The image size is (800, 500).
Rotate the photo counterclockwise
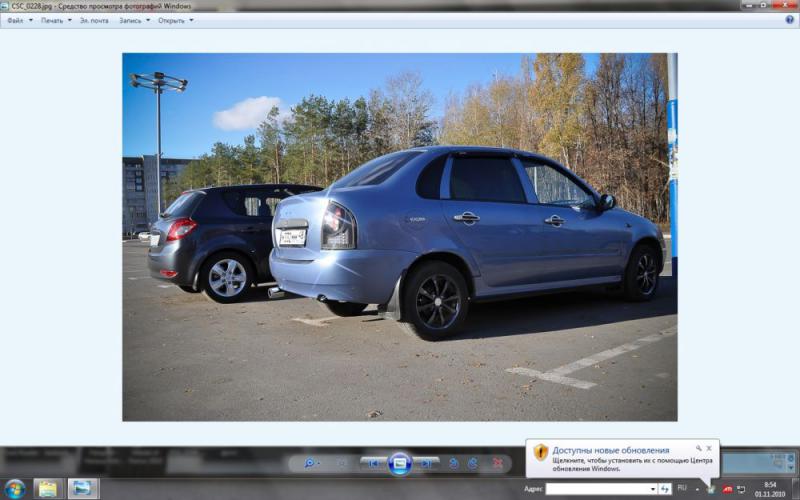click(x=453, y=463)
